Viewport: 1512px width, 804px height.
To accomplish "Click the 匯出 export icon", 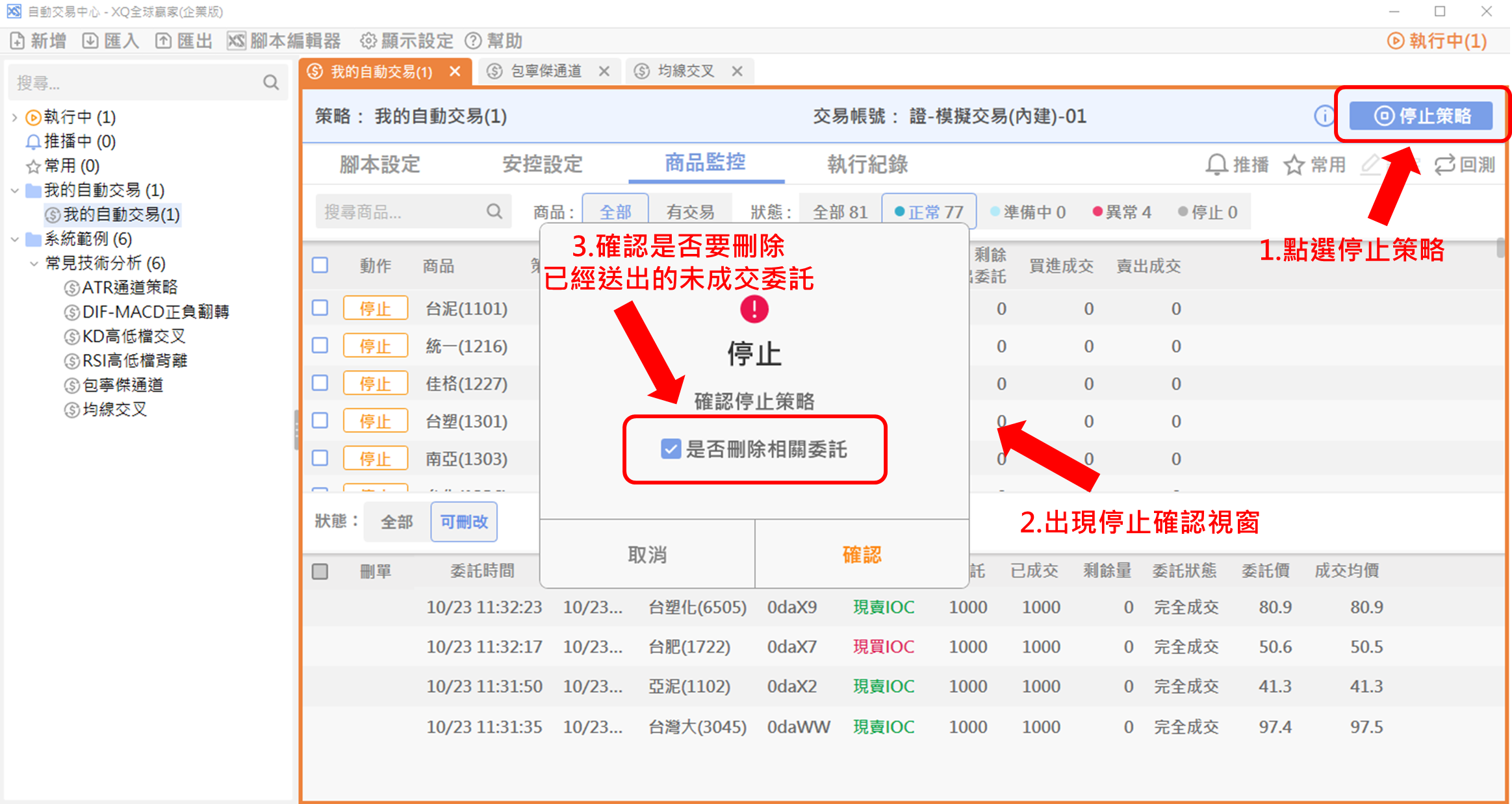I will pyautogui.click(x=163, y=41).
